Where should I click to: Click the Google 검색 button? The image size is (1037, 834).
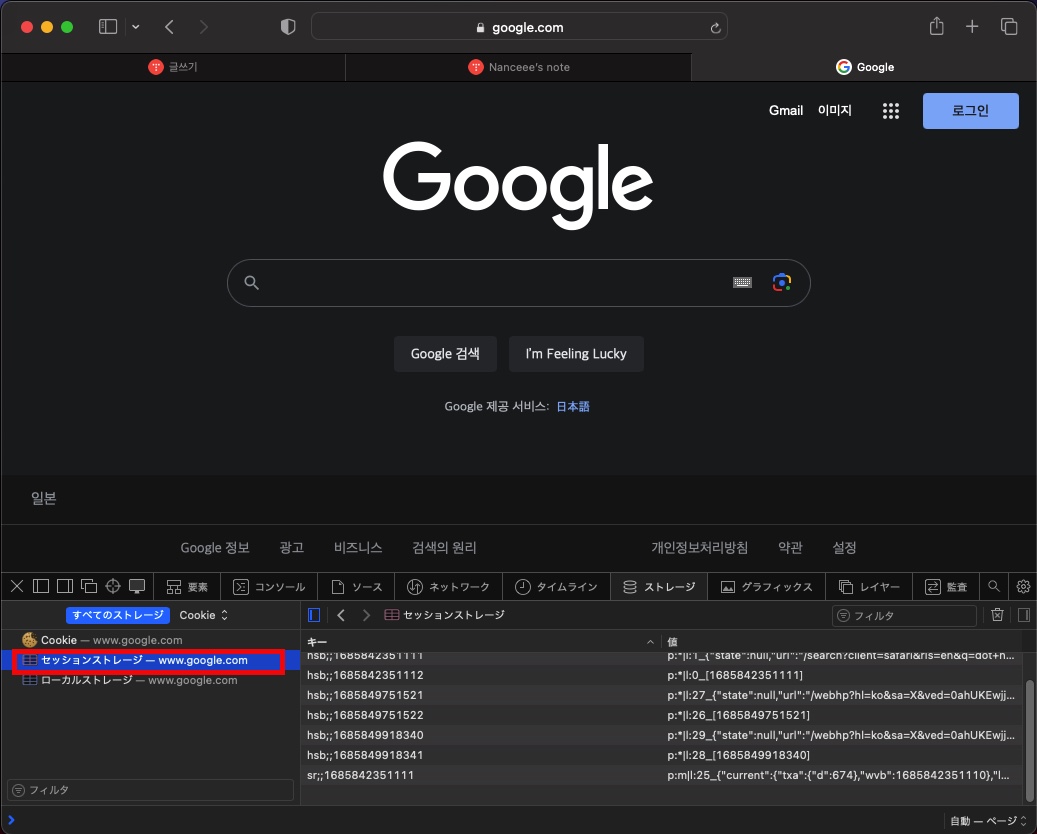(445, 354)
